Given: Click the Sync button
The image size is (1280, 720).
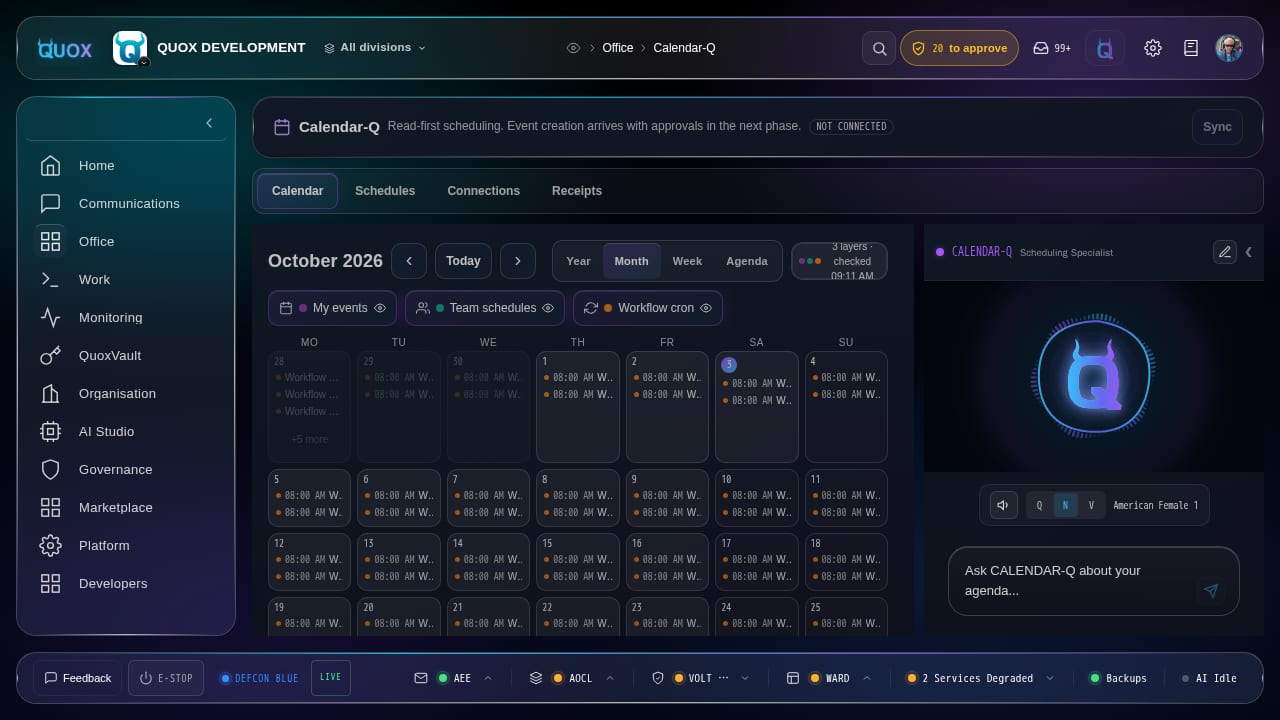Looking at the screenshot, I should 1217,127.
